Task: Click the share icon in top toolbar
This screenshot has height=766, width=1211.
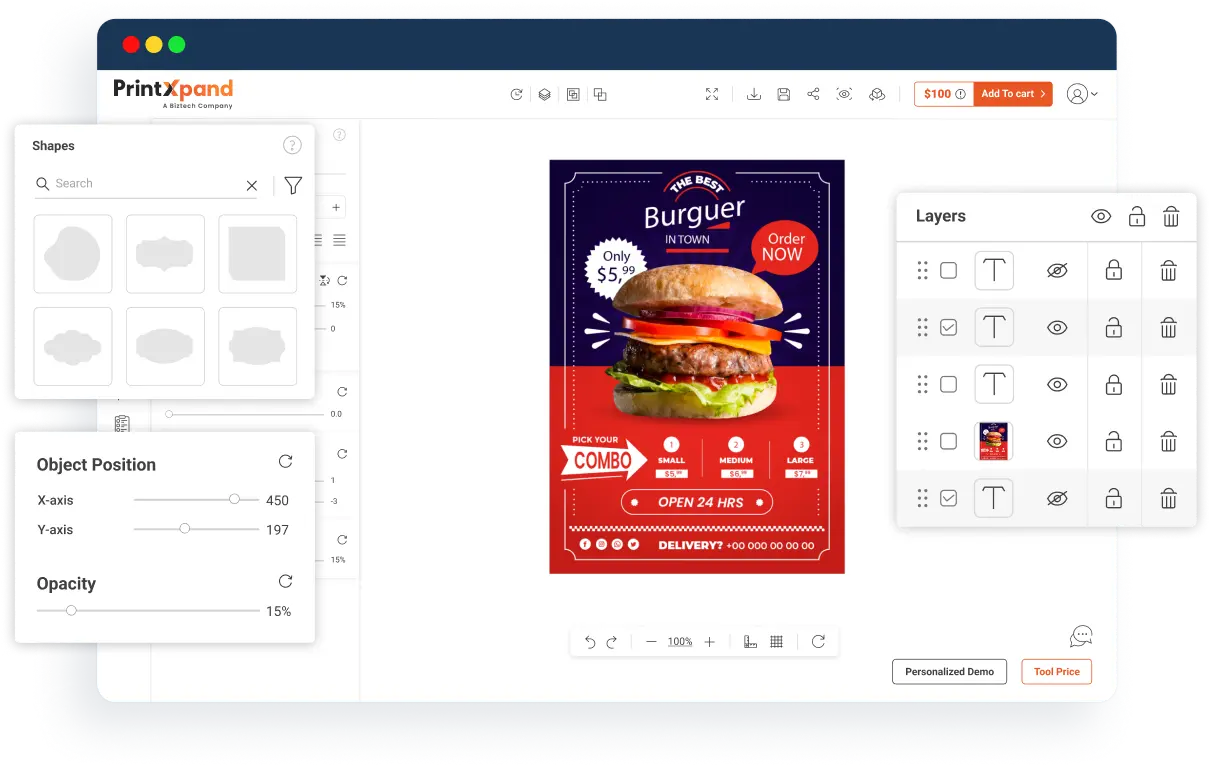Action: (x=813, y=94)
